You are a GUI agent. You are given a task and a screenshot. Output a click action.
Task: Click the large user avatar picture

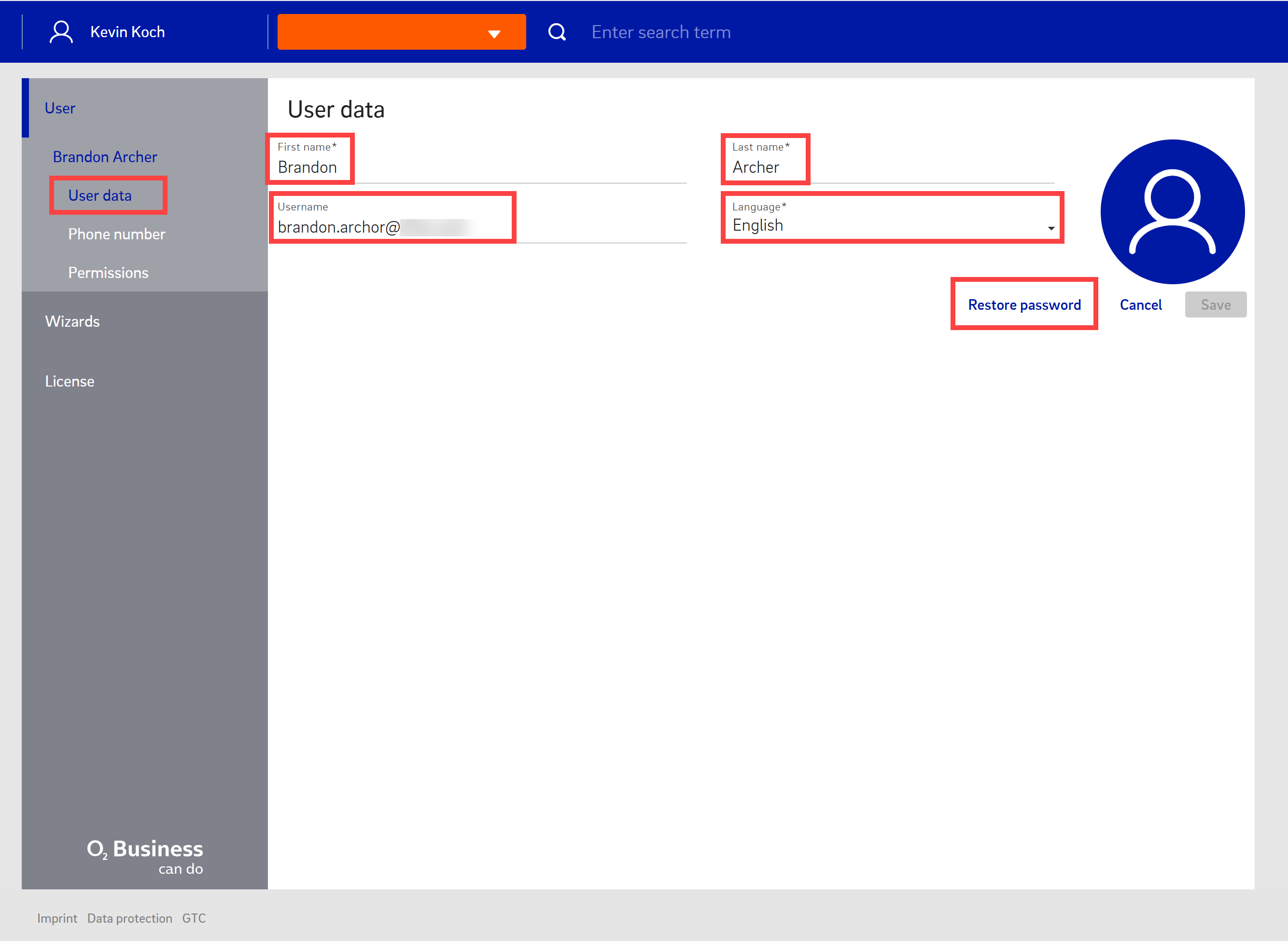point(1172,212)
